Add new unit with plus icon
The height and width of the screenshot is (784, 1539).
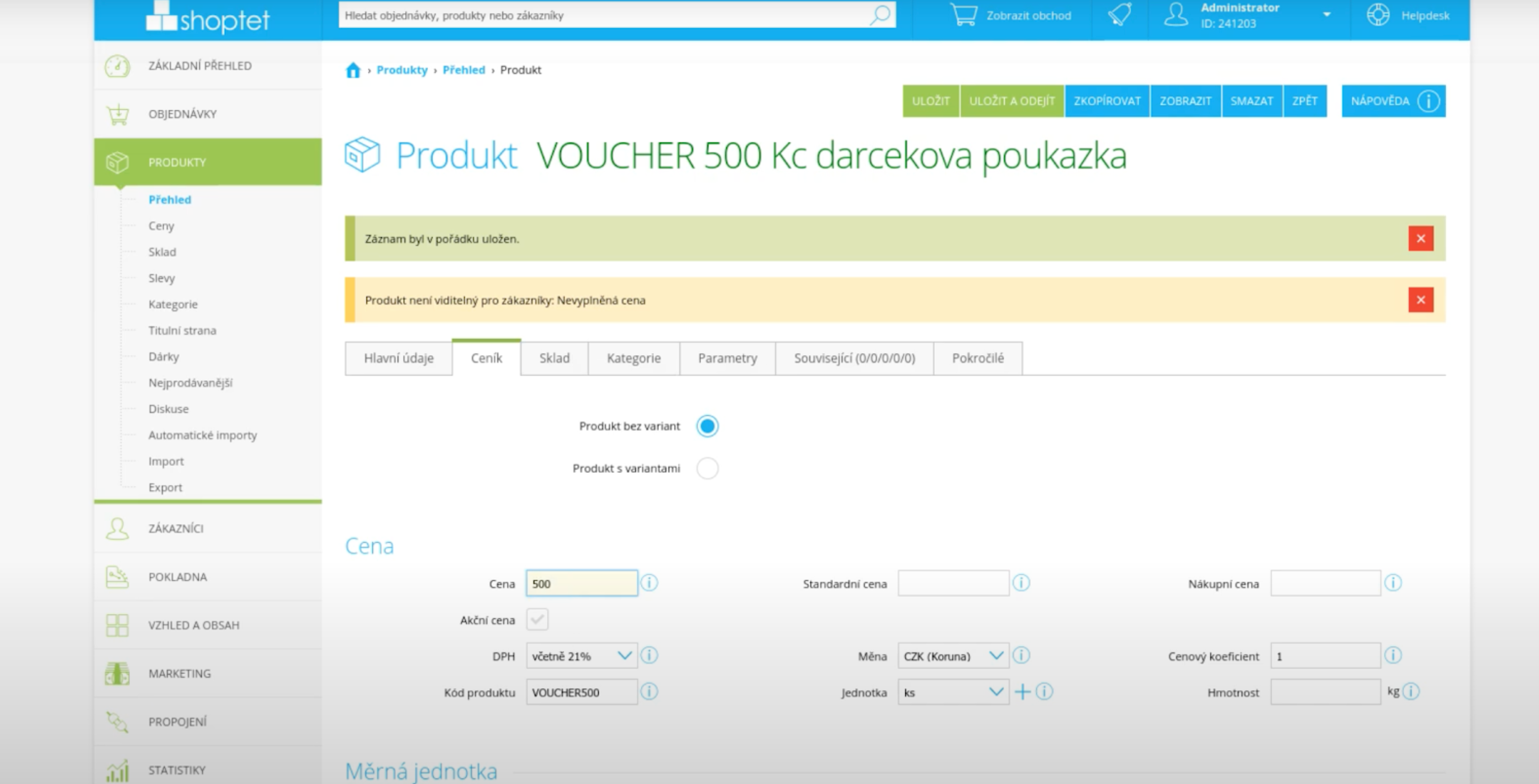click(x=1022, y=692)
